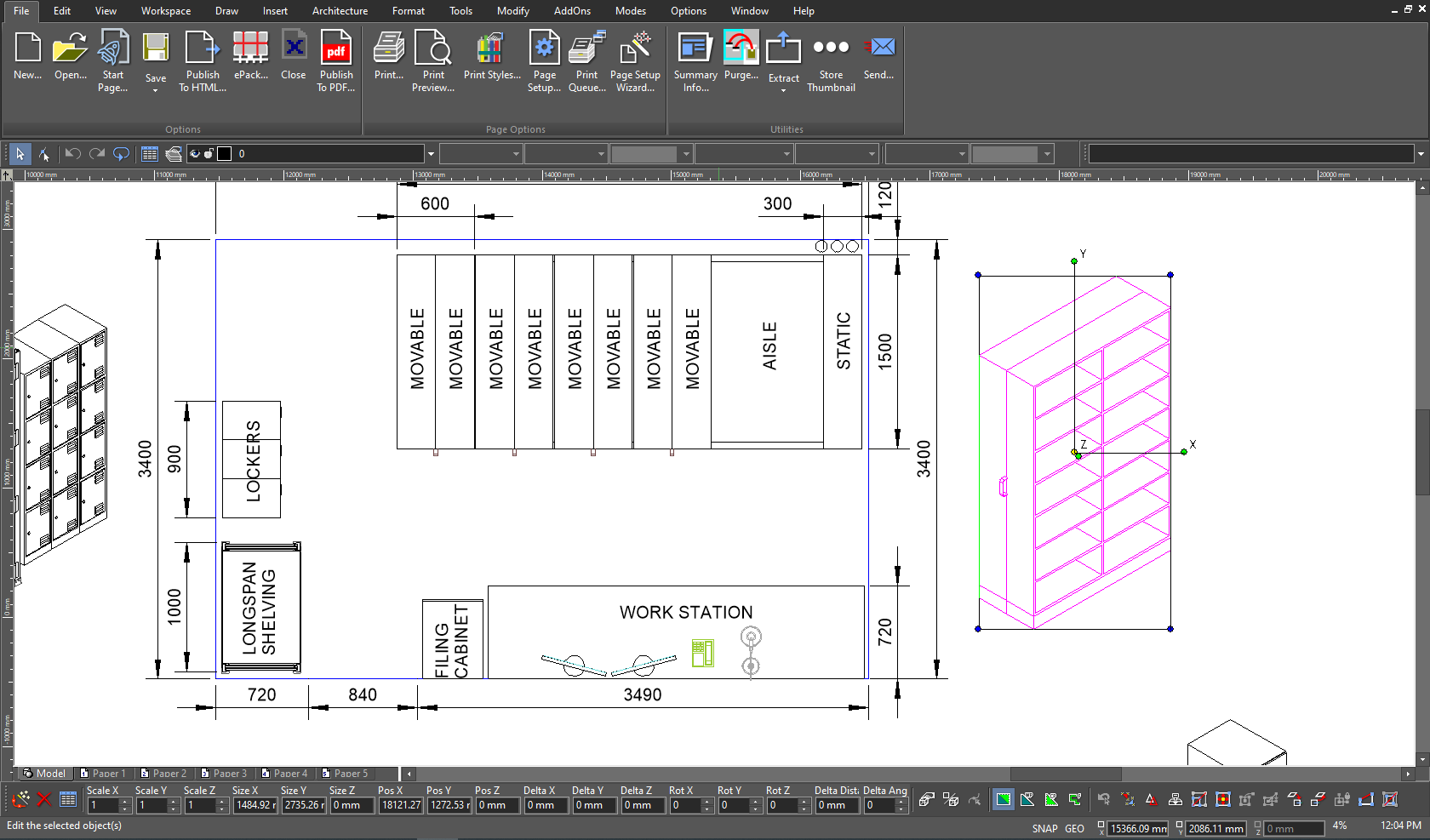
Task: Click the Undo icon in the toolbar
Action: coord(71,153)
